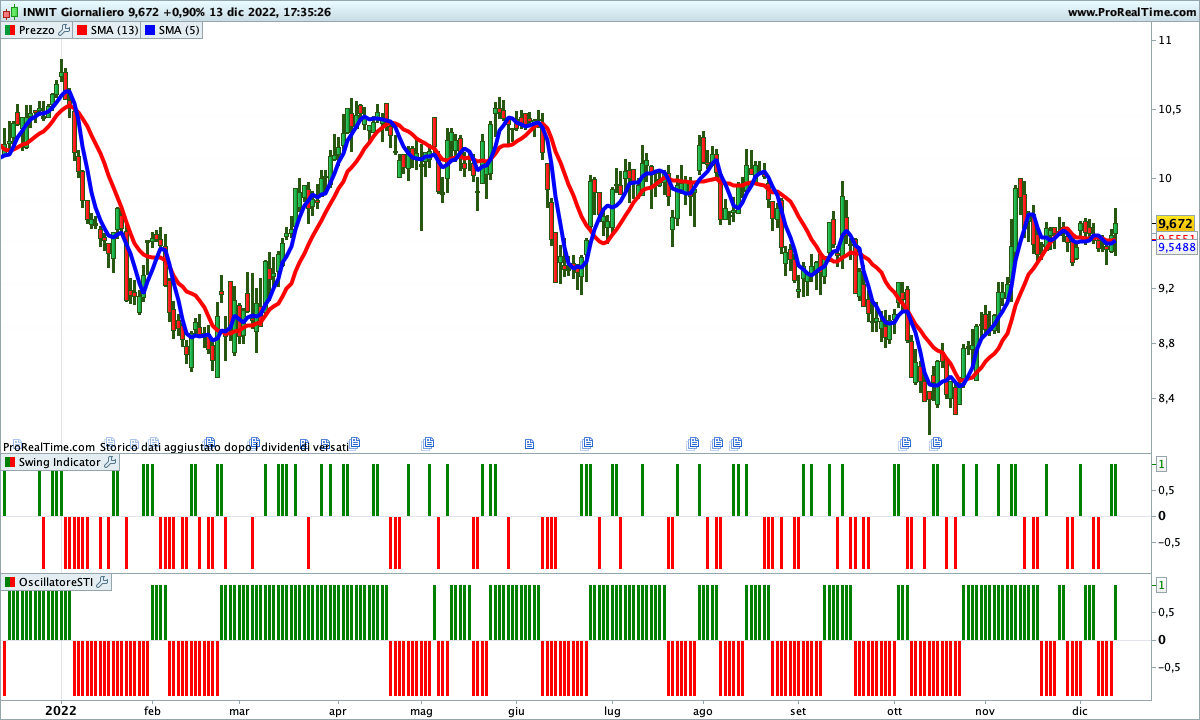Click the blue 9,5488 SMA value label
The height and width of the screenshot is (720, 1200).
click(1176, 247)
